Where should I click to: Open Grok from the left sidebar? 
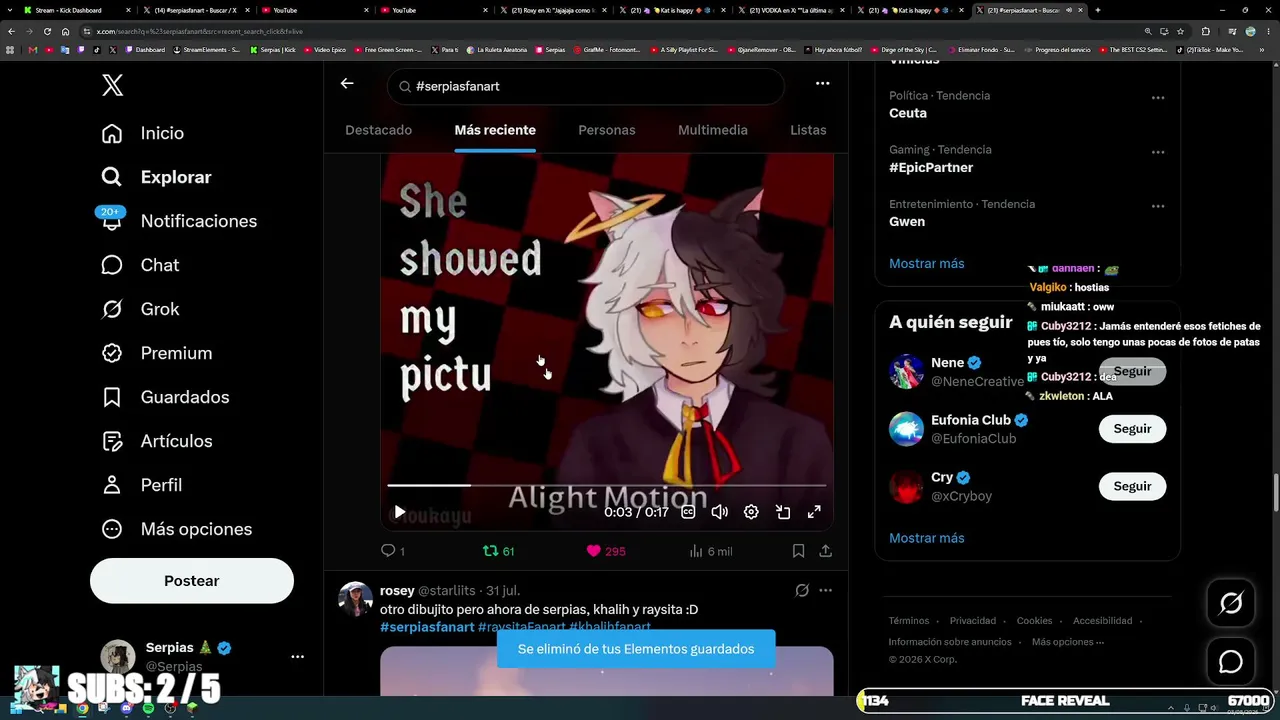pos(140,309)
